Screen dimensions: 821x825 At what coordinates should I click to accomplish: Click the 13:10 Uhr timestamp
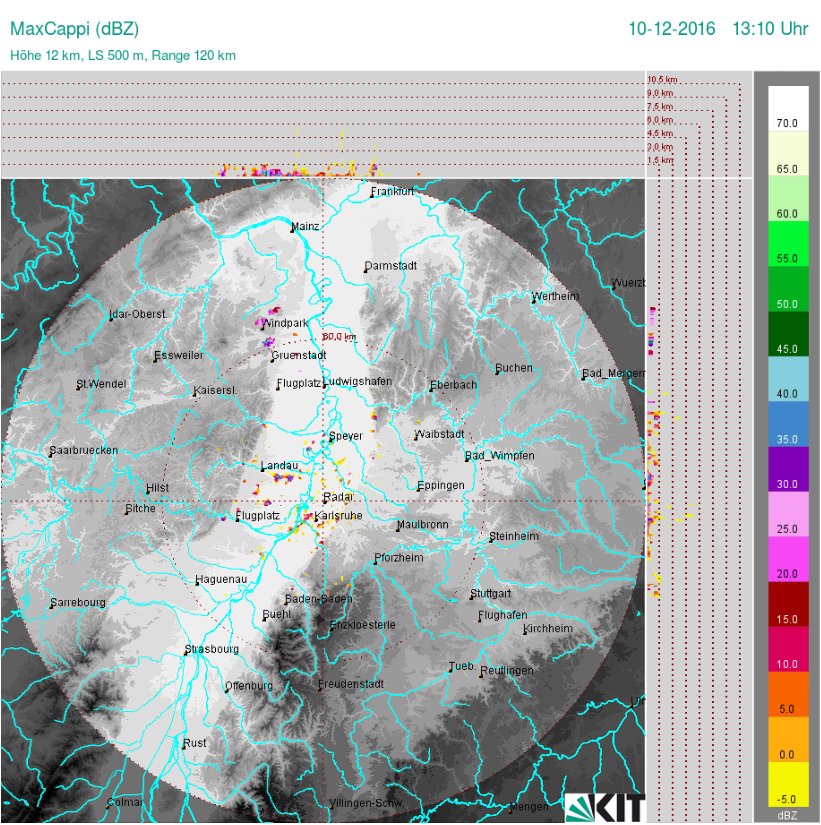(769, 29)
